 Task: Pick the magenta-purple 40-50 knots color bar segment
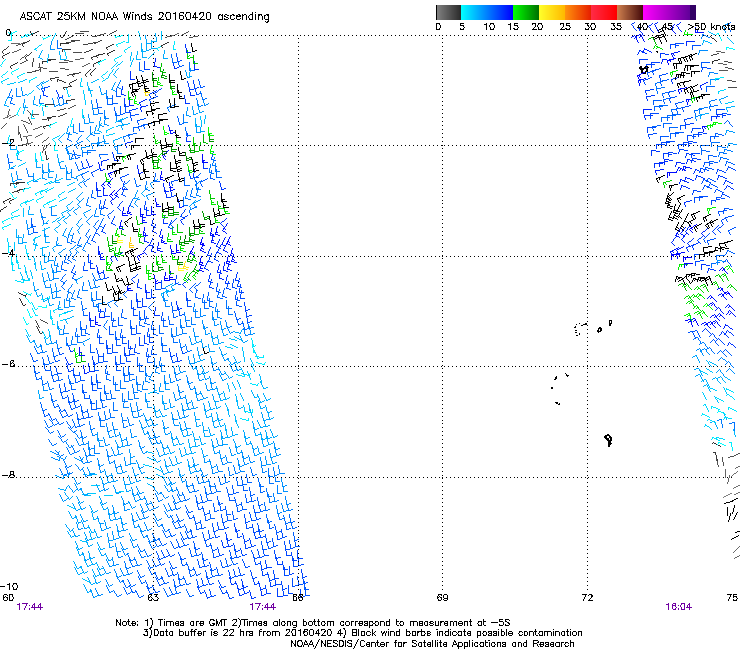[669, 12]
